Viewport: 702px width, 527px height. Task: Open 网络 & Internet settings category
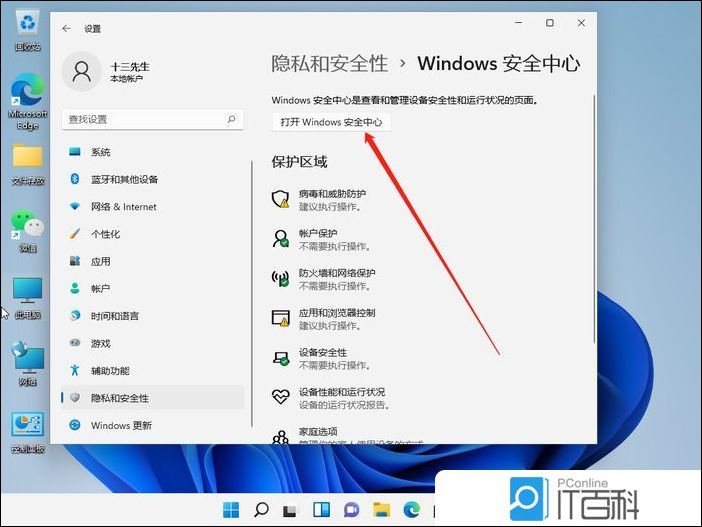tap(153, 206)
